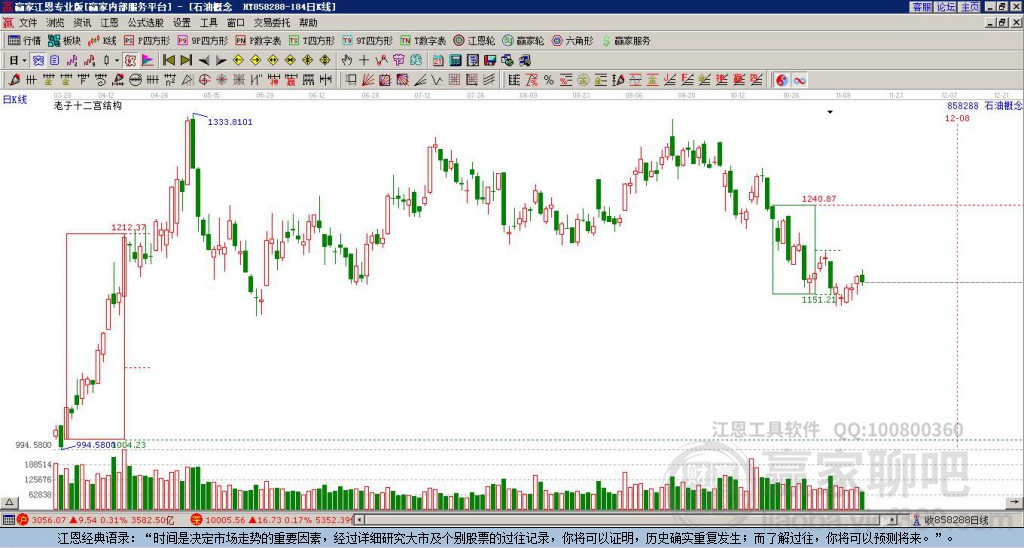Select the percent % retracement tool

coord(549,80)
